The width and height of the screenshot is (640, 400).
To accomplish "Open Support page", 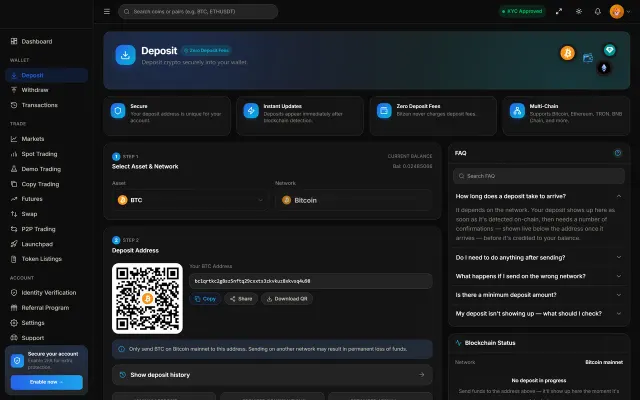I will click(x=47, y=338).
